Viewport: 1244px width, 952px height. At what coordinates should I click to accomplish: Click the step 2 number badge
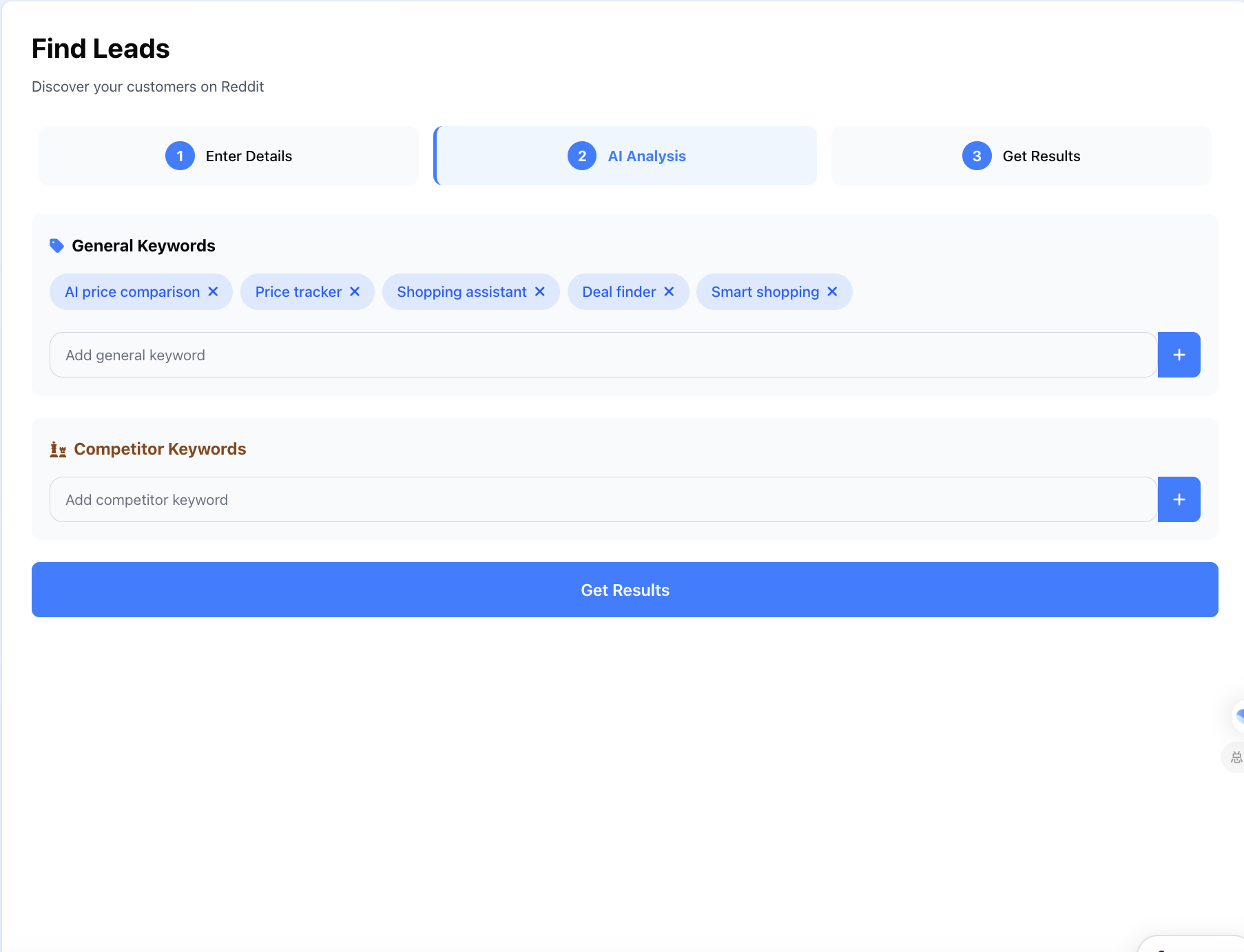click(x=582, y=156)
